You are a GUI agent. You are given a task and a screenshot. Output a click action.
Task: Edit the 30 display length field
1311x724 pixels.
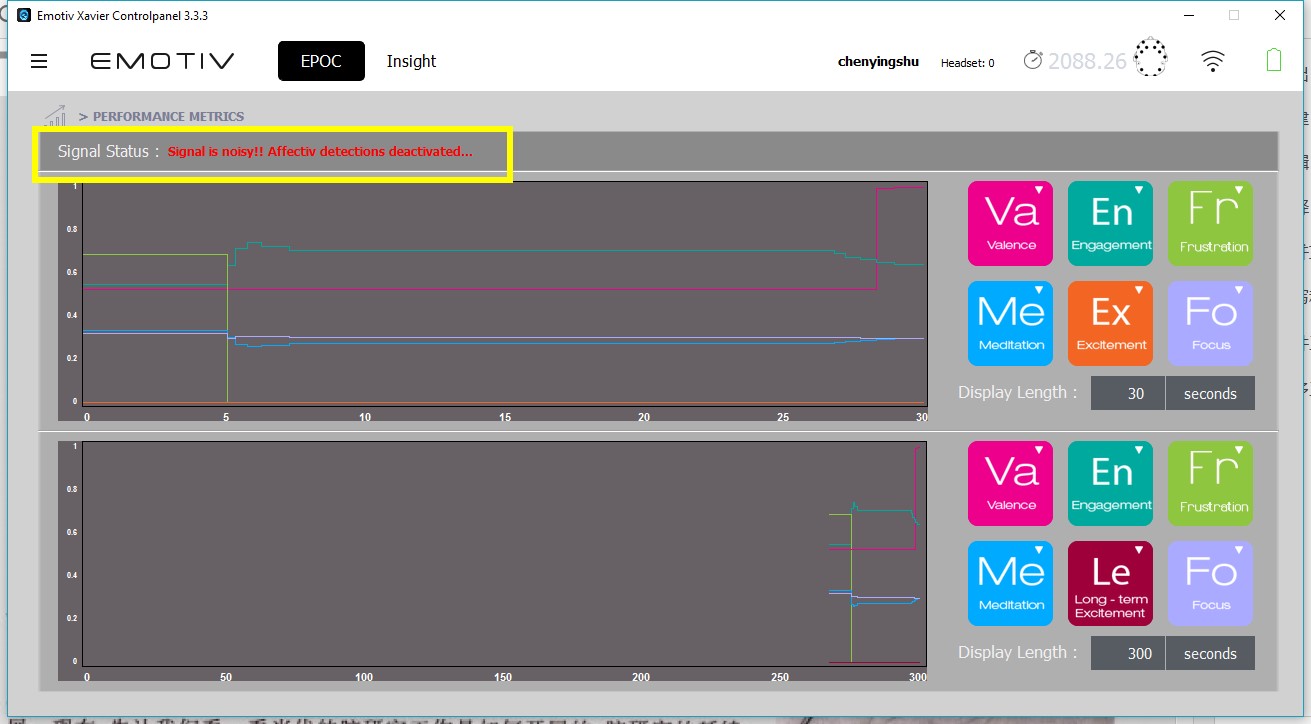[1127, 393]
